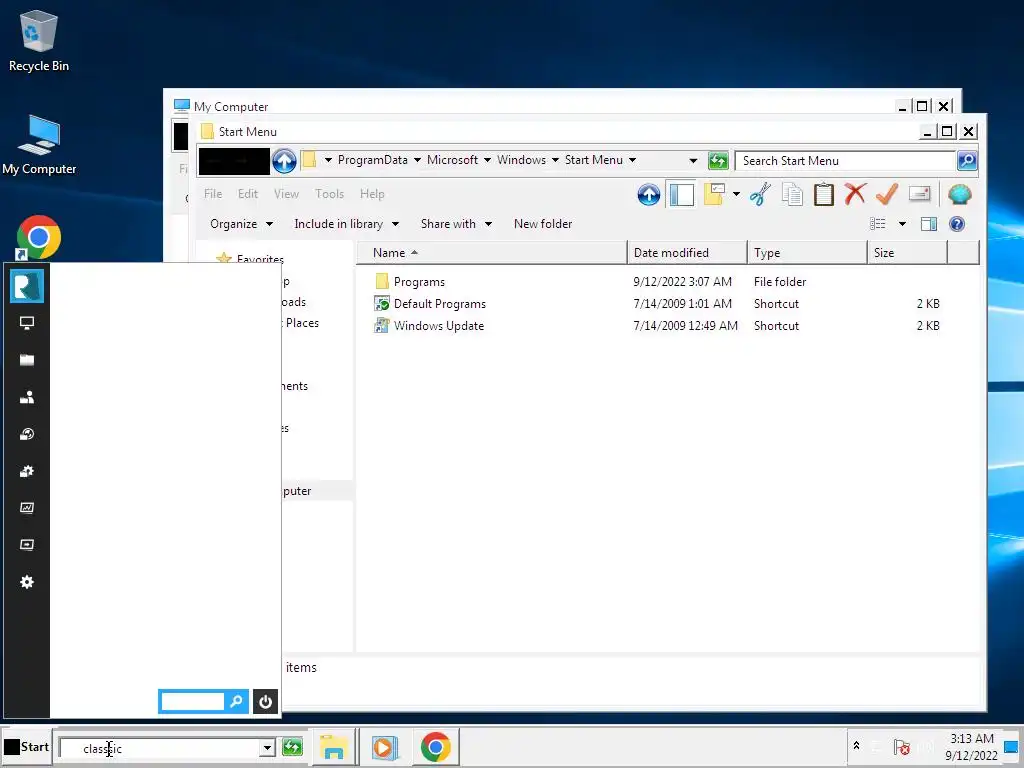Sort by the Date modified column header
The width and height of the screenshot is (1024, 768).
tap(687, 253)
